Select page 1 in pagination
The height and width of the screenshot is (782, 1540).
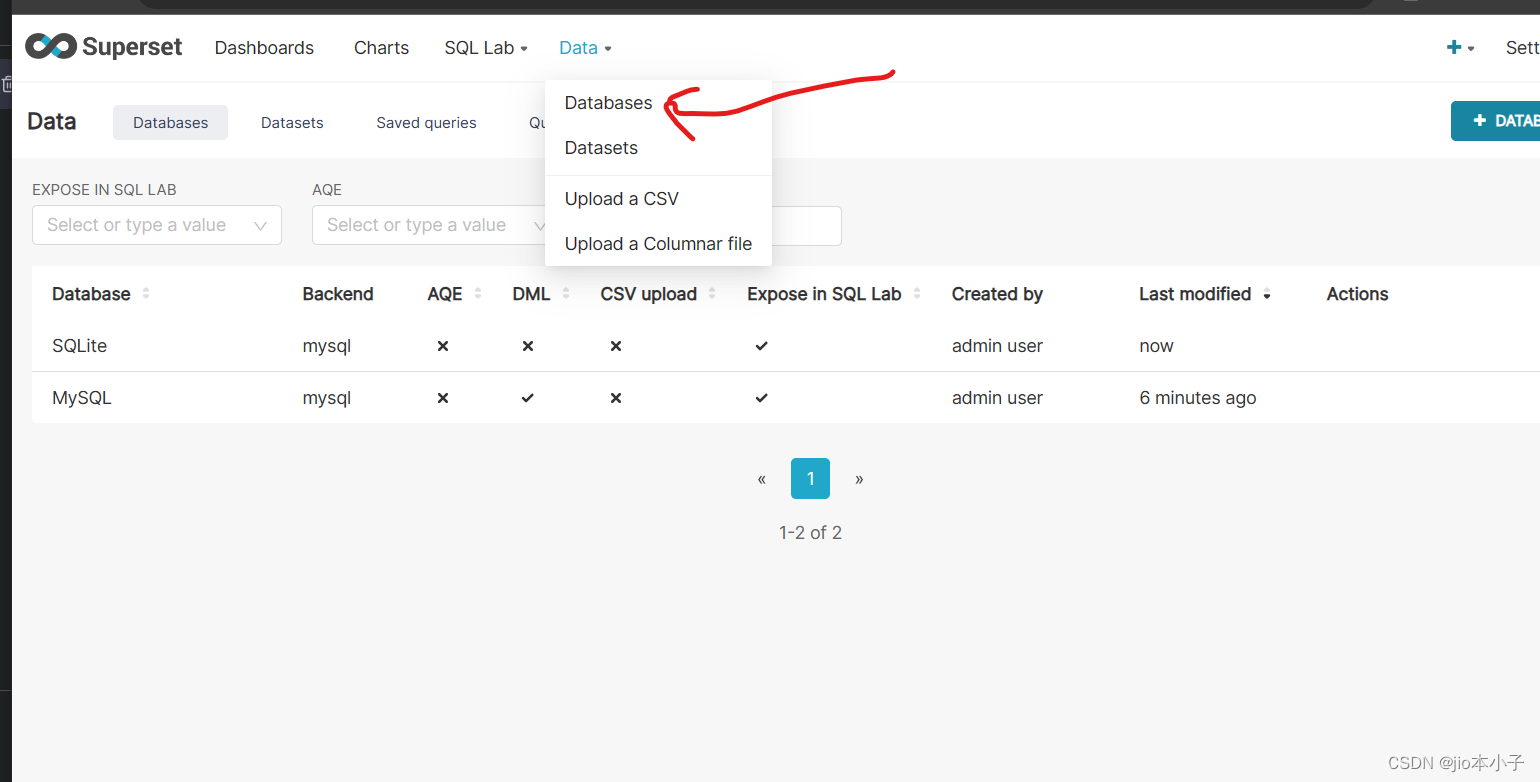[x=810, y=479]
